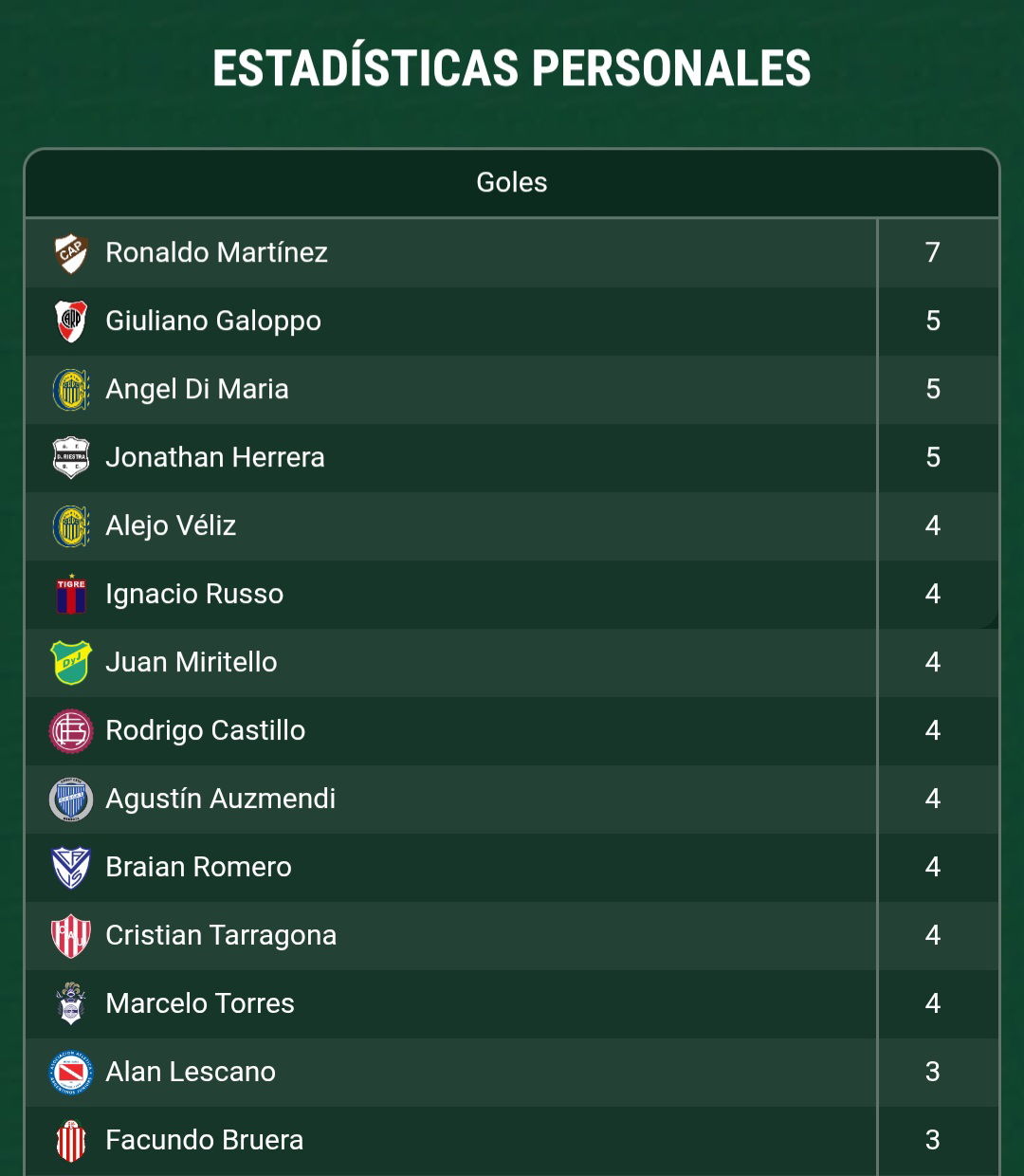This screenshot has height=1176, width=1024.
Task: Click Platense crest beside Ronaldo Martínez
Action: (x=71, y=253)
